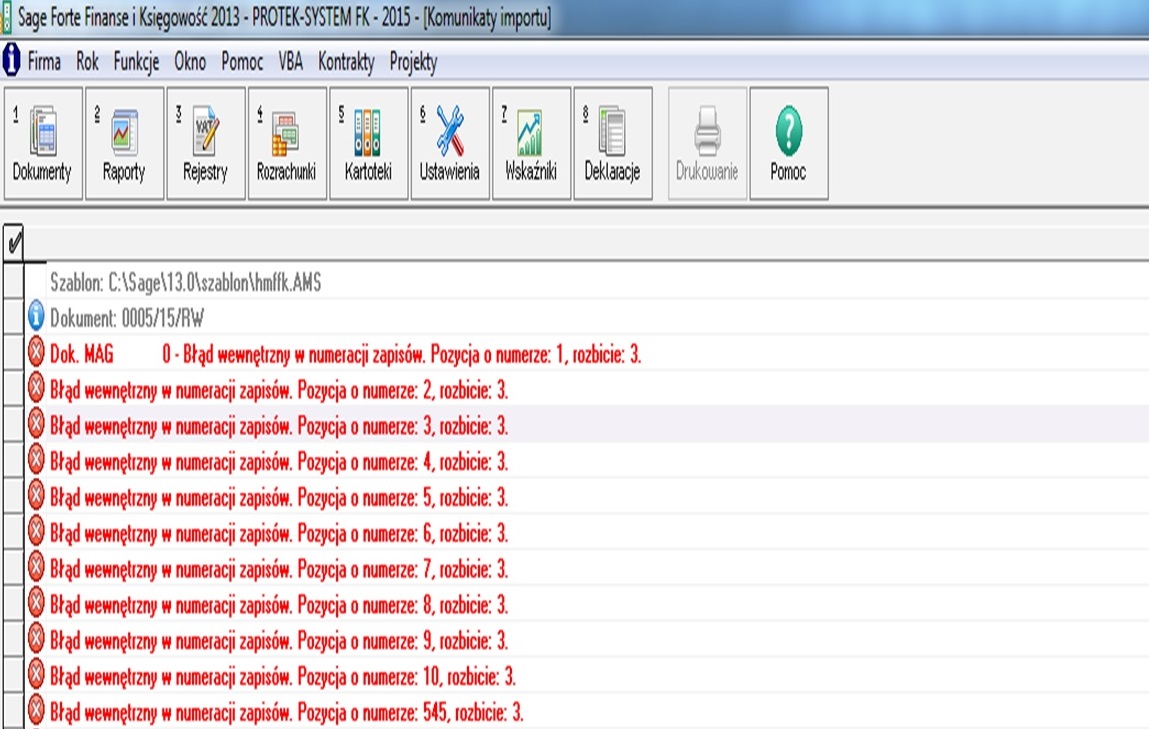
Task: Click the info icon left of Firma menu
Action: 12,61
